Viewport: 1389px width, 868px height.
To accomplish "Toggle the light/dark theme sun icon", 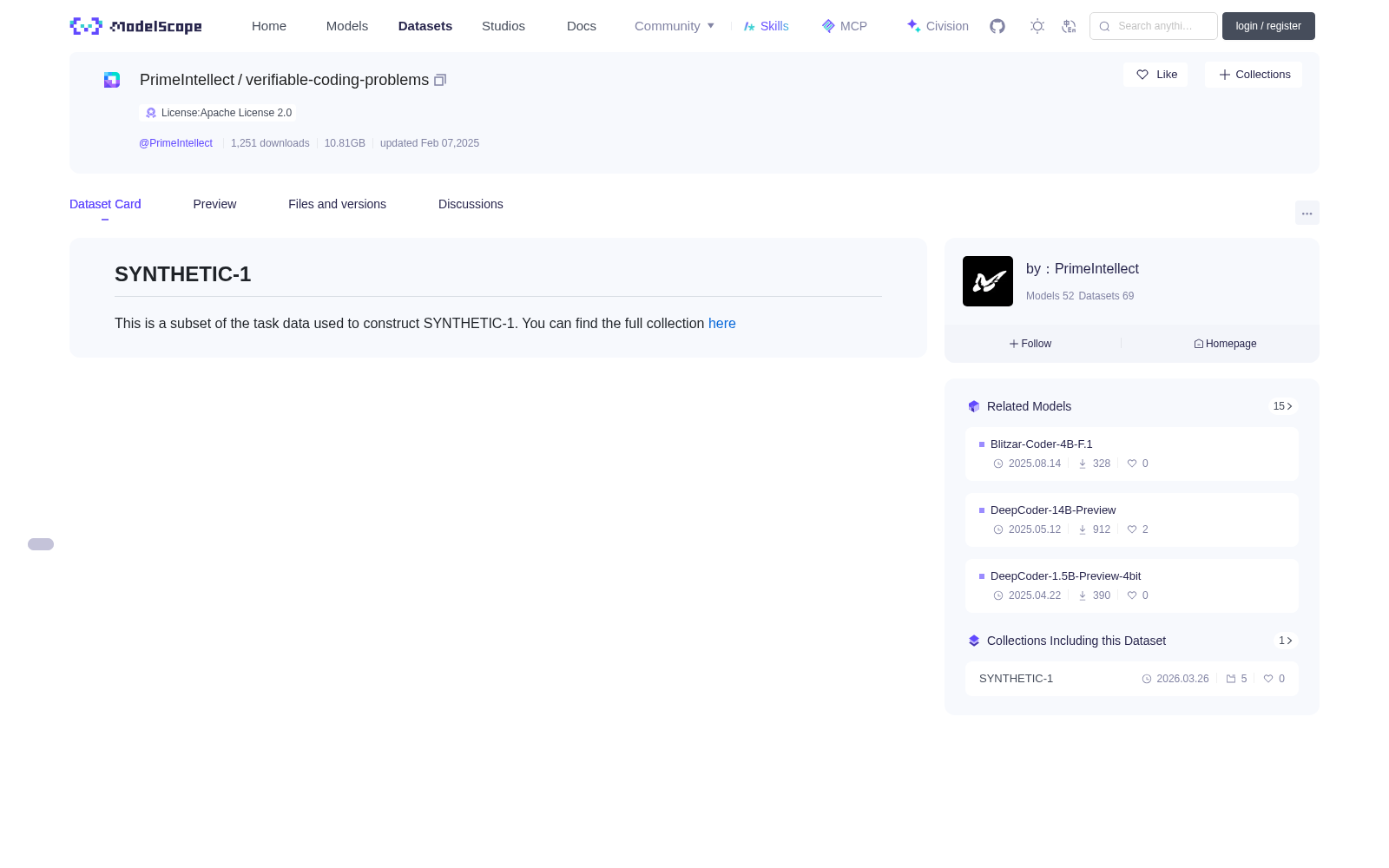I will [x=1037, y=26].
